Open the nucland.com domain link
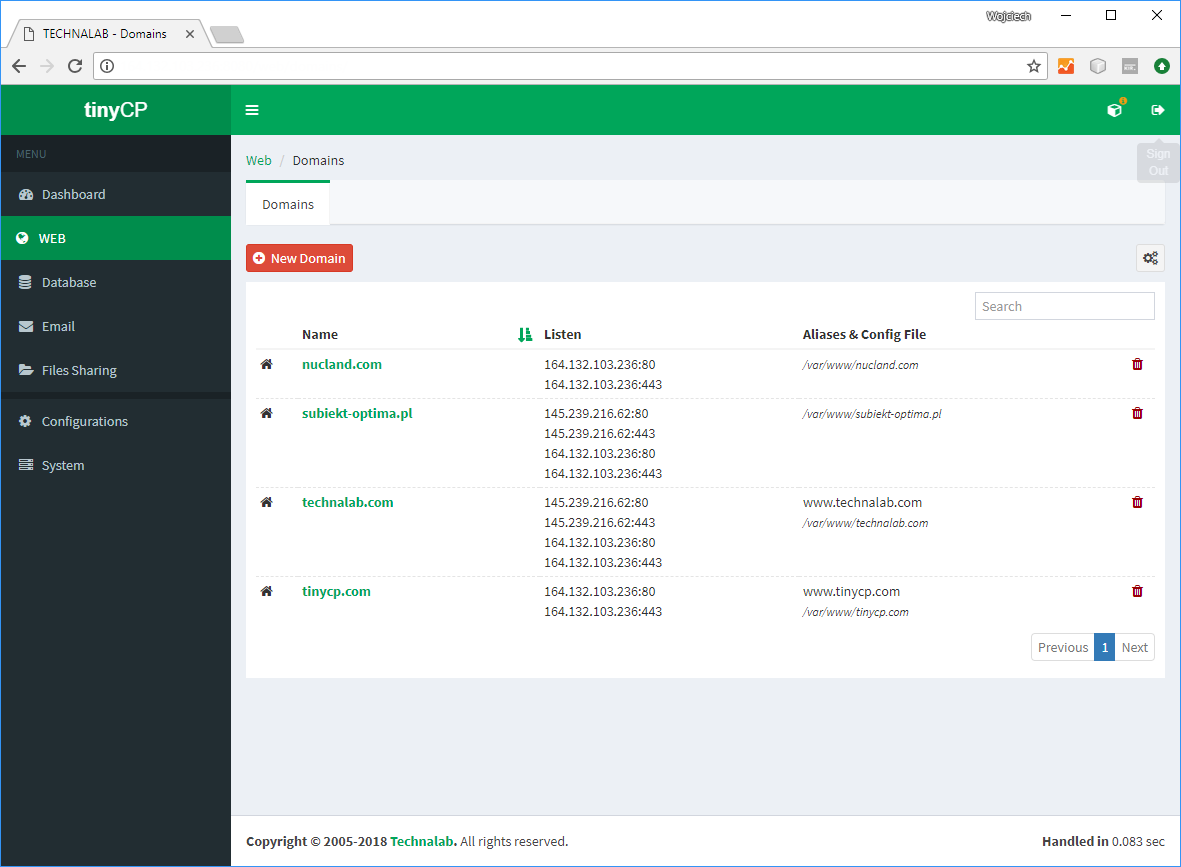The image size is (1181, 867). (342, 365)
